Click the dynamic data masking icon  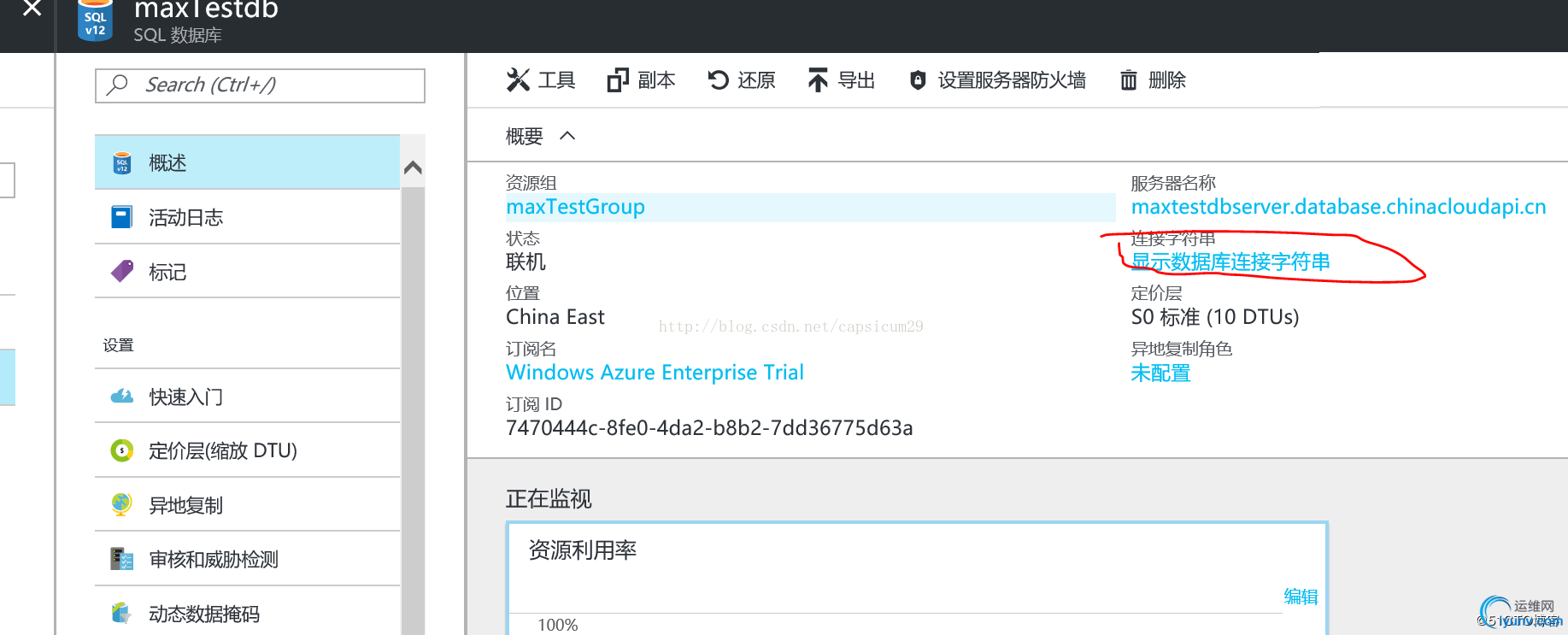tap(122, 613)
